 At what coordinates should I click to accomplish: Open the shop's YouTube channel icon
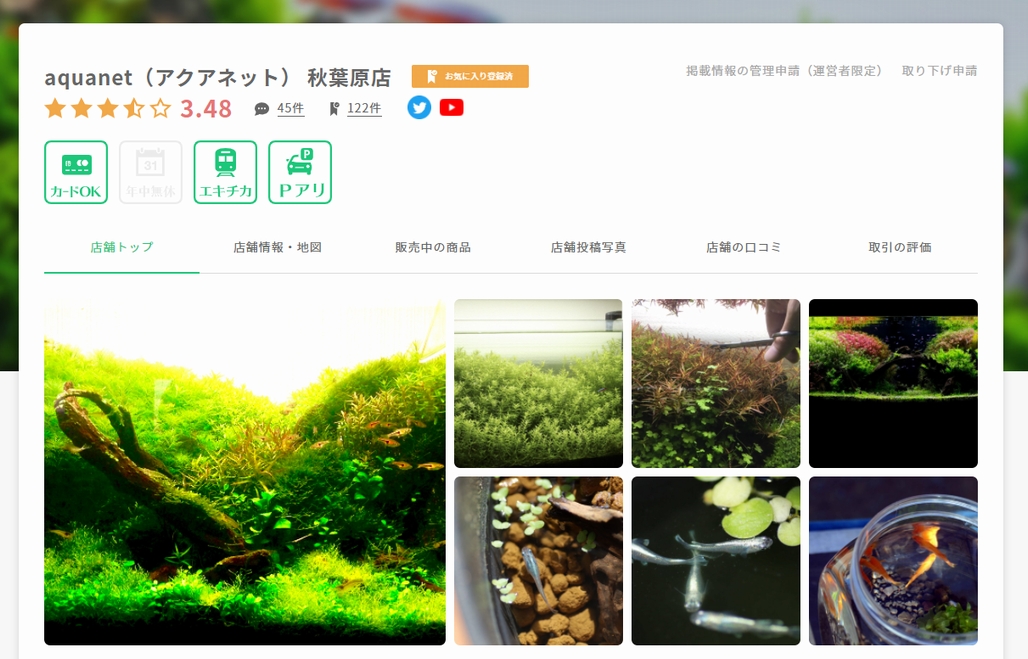pos(451,108)
